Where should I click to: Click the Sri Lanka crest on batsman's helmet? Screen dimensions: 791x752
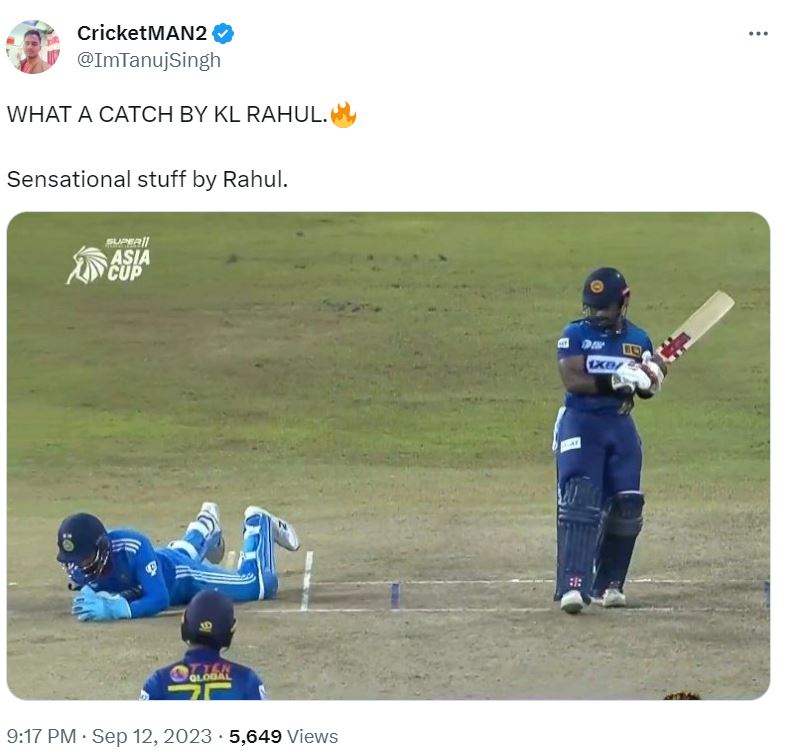[597, 286]
